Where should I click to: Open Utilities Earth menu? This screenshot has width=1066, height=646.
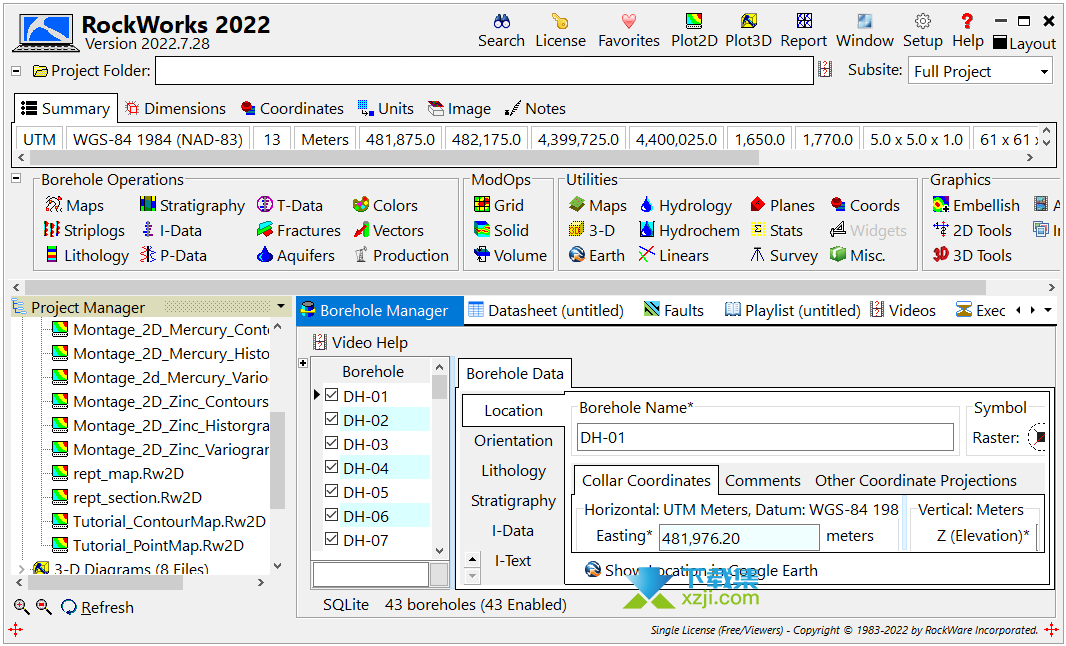[x=596, y=256]
